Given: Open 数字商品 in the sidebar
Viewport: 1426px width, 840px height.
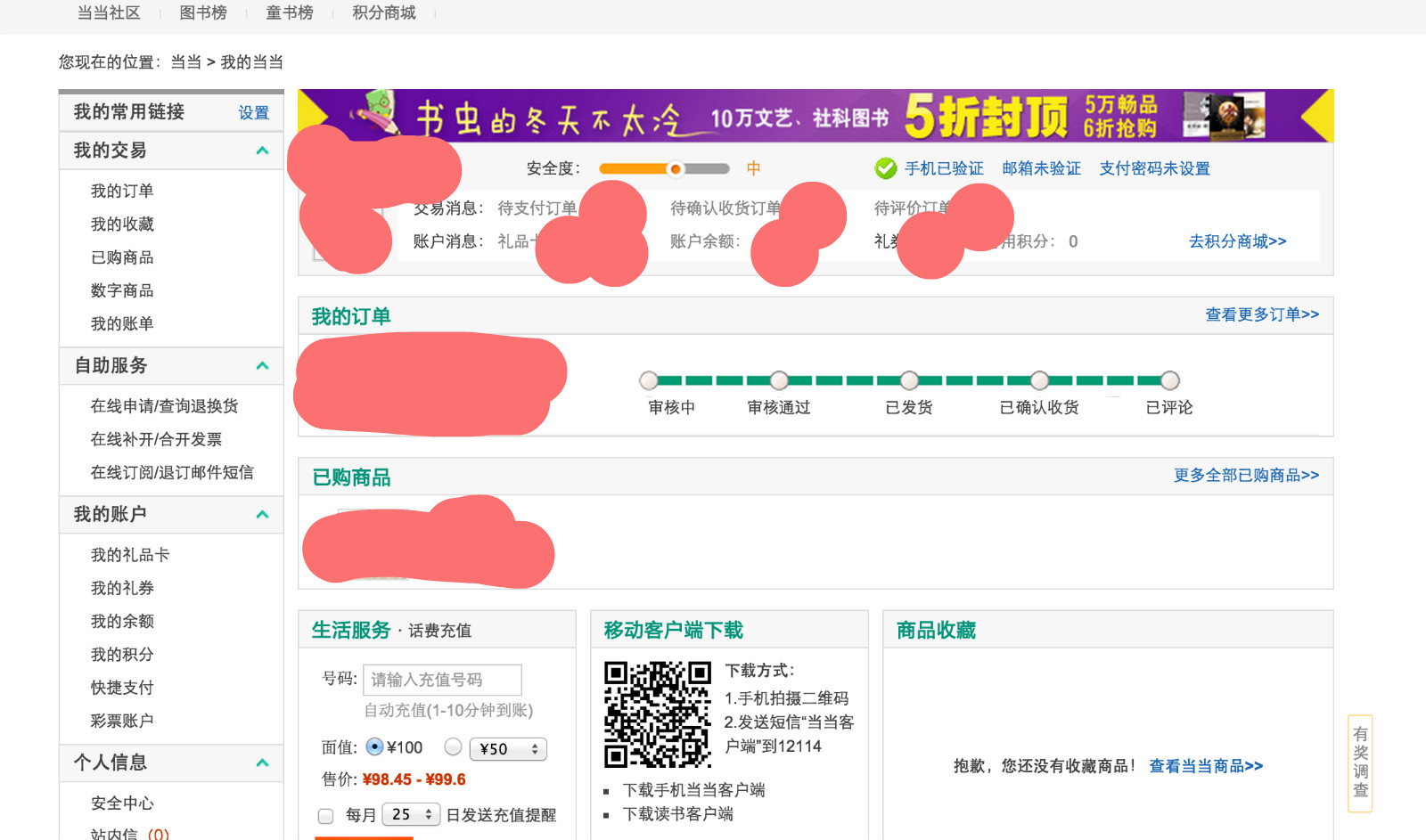Looking at the screenshot, I should click(x=122, y=290).
